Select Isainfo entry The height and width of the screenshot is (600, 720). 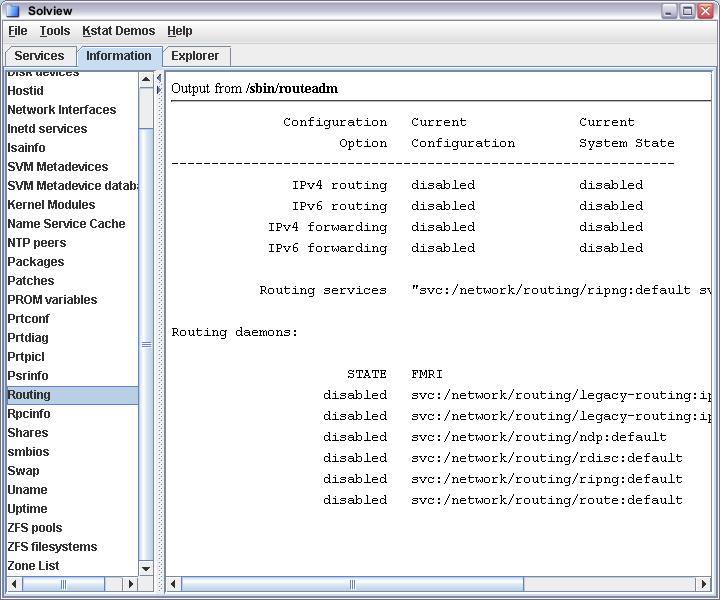[x=73, y=148]
